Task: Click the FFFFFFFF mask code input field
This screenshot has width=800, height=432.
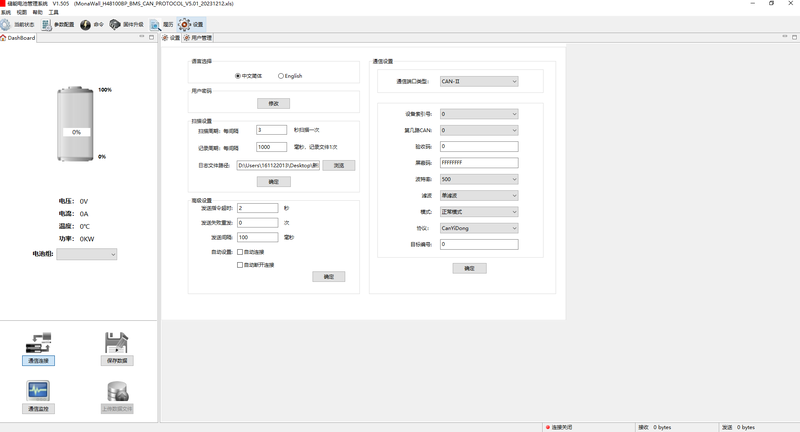Action: [479, 163]
